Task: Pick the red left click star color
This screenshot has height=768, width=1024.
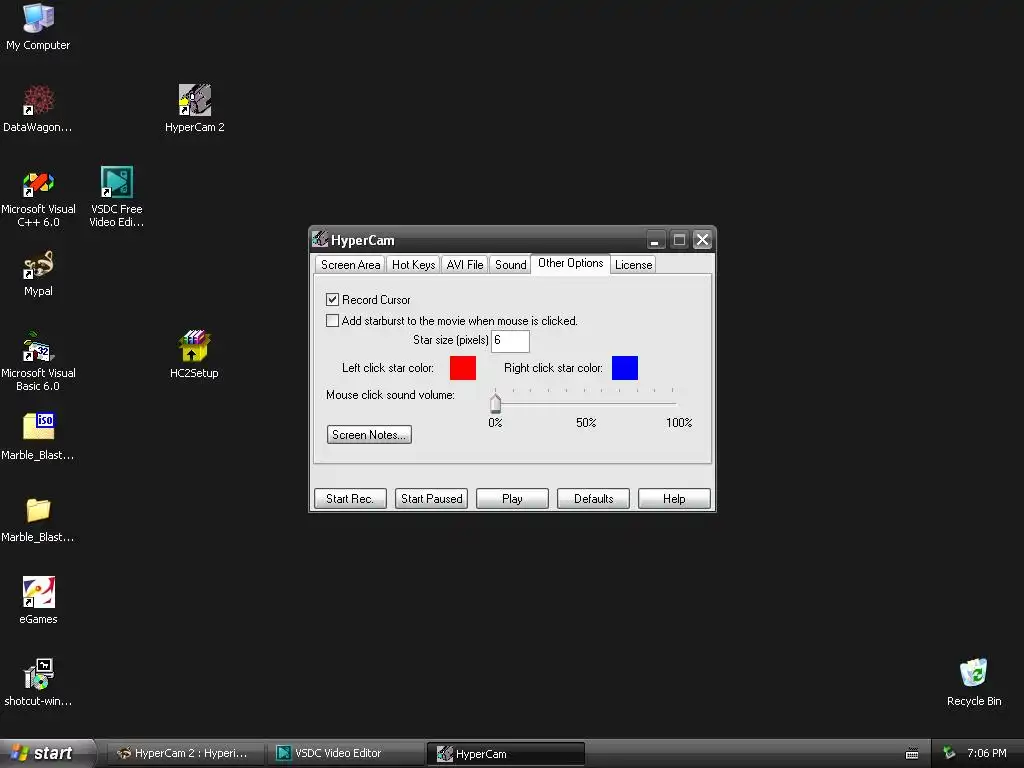Action: coord(463,368)
